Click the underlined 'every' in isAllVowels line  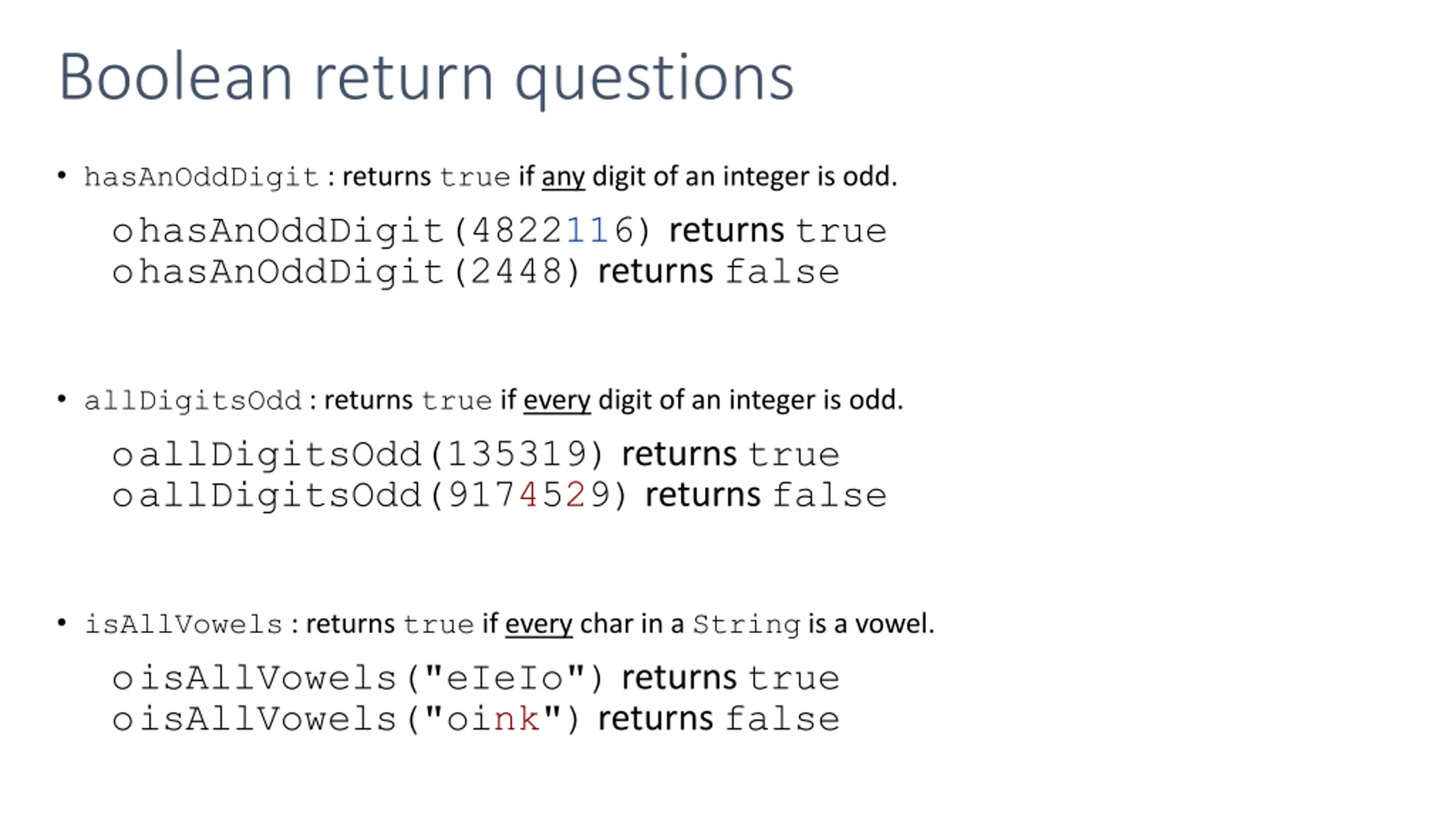click(539, 625)
